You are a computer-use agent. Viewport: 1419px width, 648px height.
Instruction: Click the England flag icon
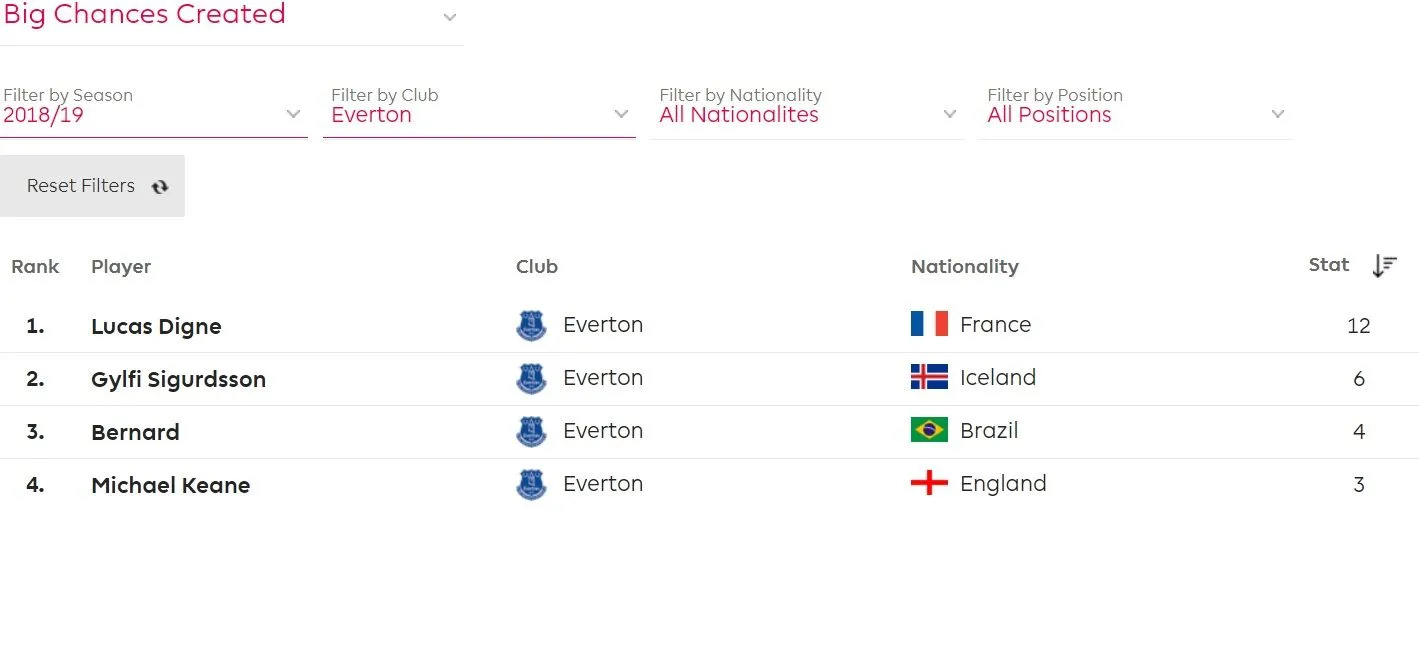point(929,484)
